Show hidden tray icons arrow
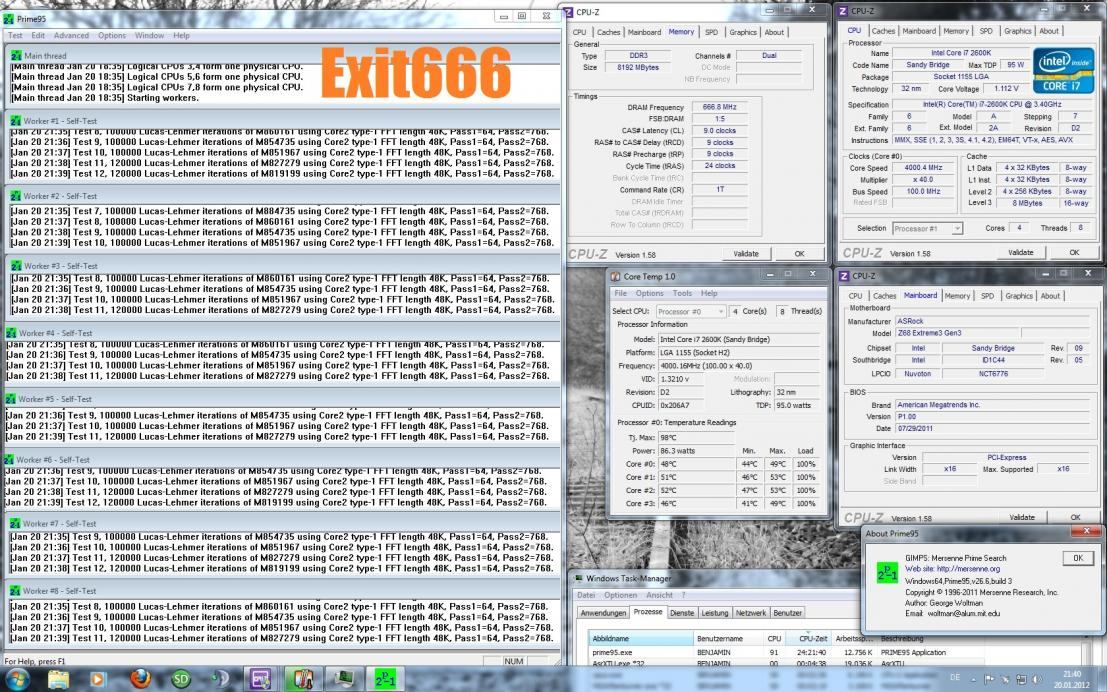 [975, 679]
